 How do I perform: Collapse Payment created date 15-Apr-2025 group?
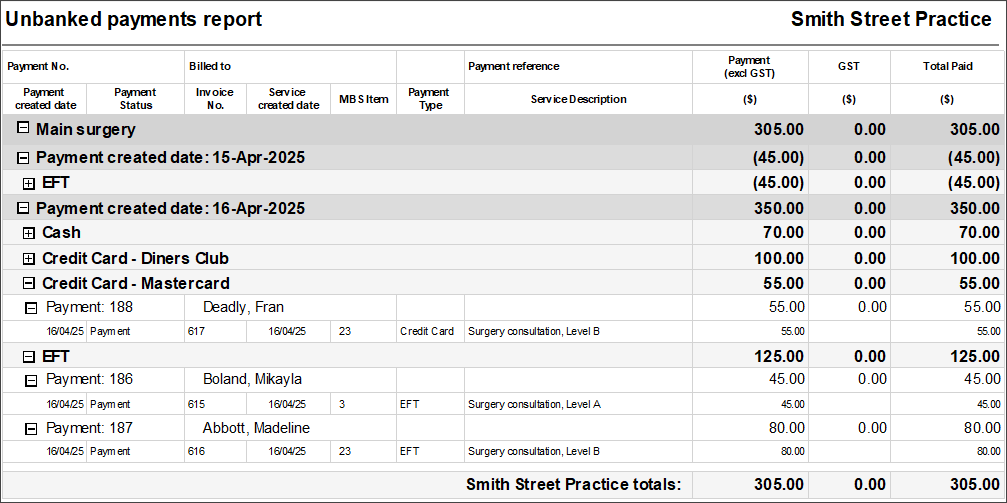23,157
